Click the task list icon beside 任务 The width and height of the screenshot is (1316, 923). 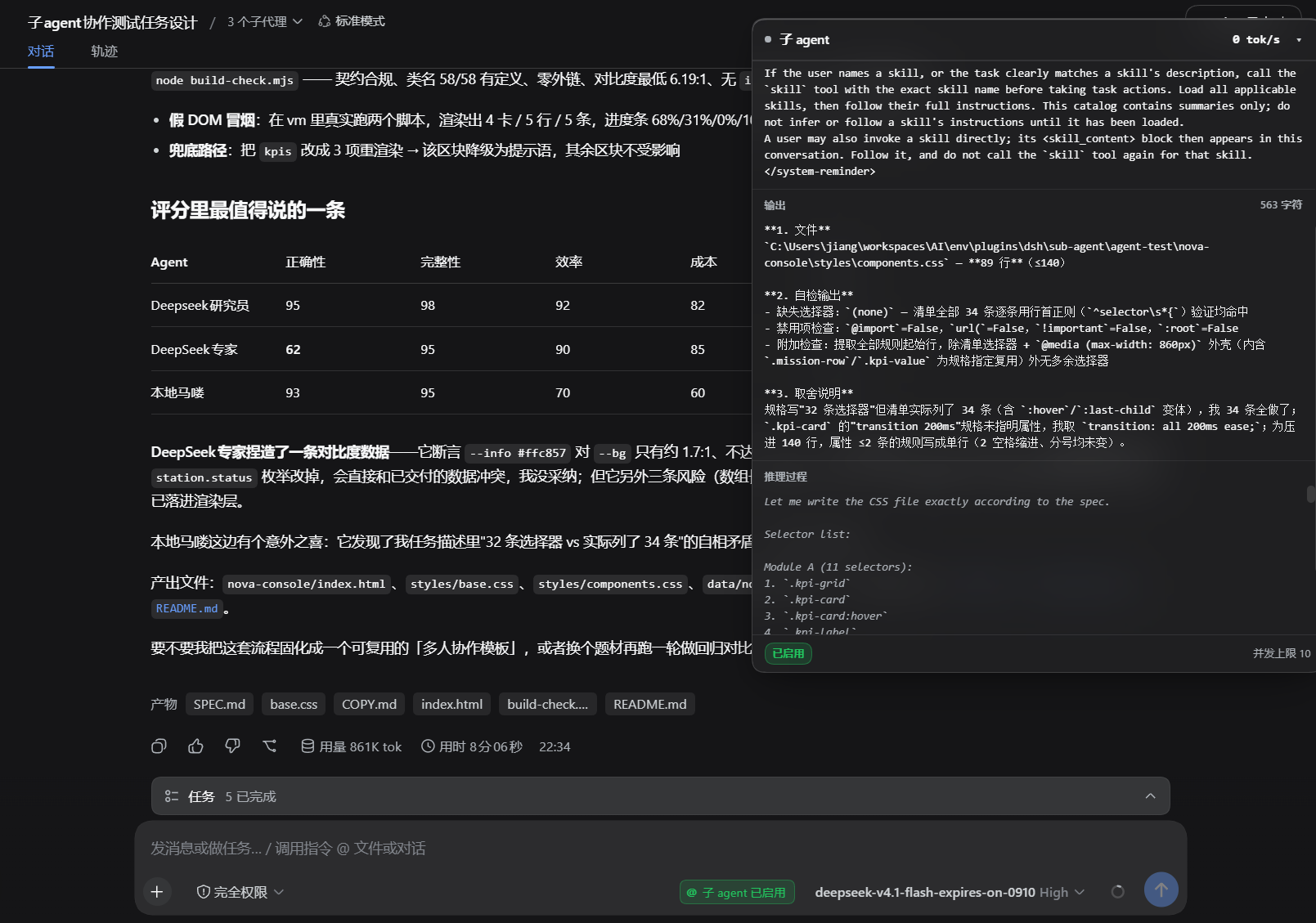[172, 796]
